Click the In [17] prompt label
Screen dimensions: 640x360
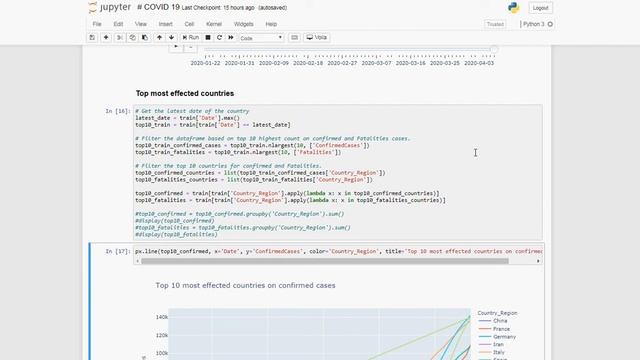point(118,251)
